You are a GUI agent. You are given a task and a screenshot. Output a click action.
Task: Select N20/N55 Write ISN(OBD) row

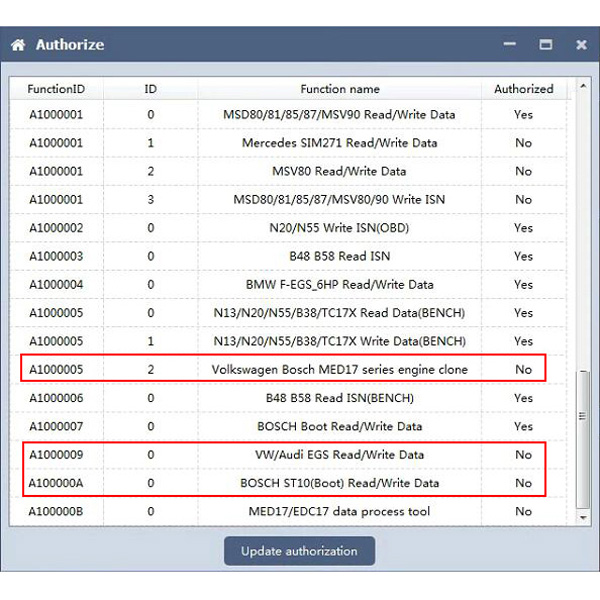tap(288, 228)
